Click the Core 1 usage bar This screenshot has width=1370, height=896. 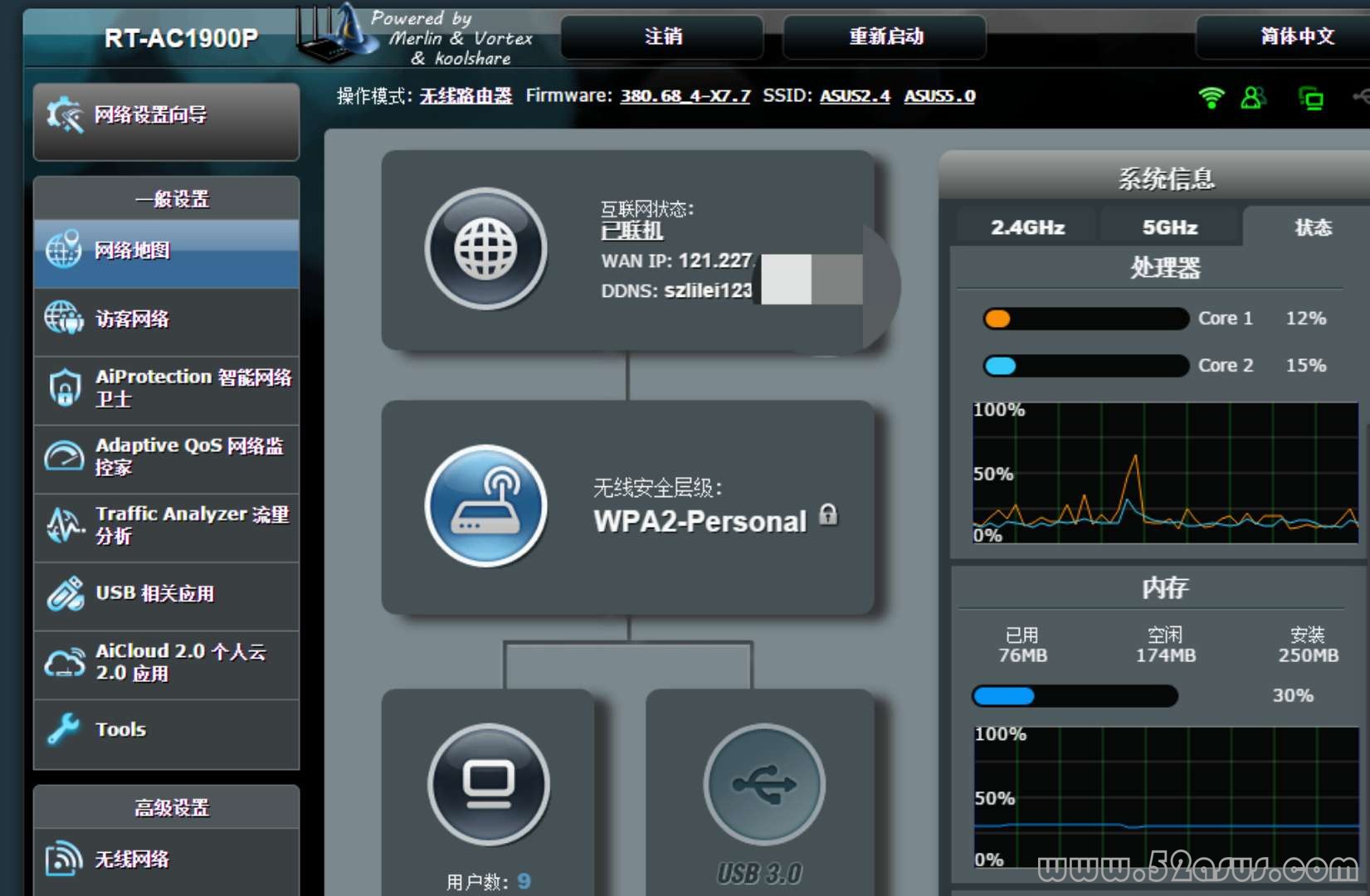(x=1085, y=319)
